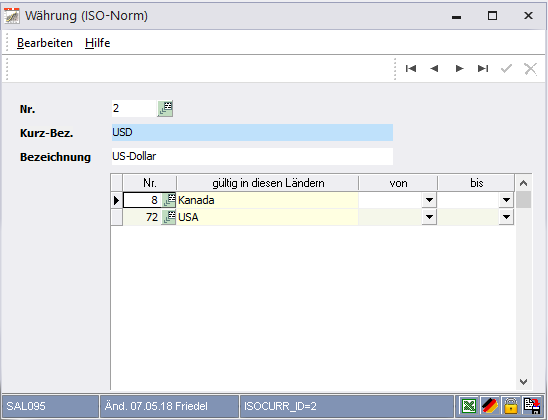This screenshot has height=420, width=548.
Task: Open country lookup icon in Kanada row
Action: (169, 200)
